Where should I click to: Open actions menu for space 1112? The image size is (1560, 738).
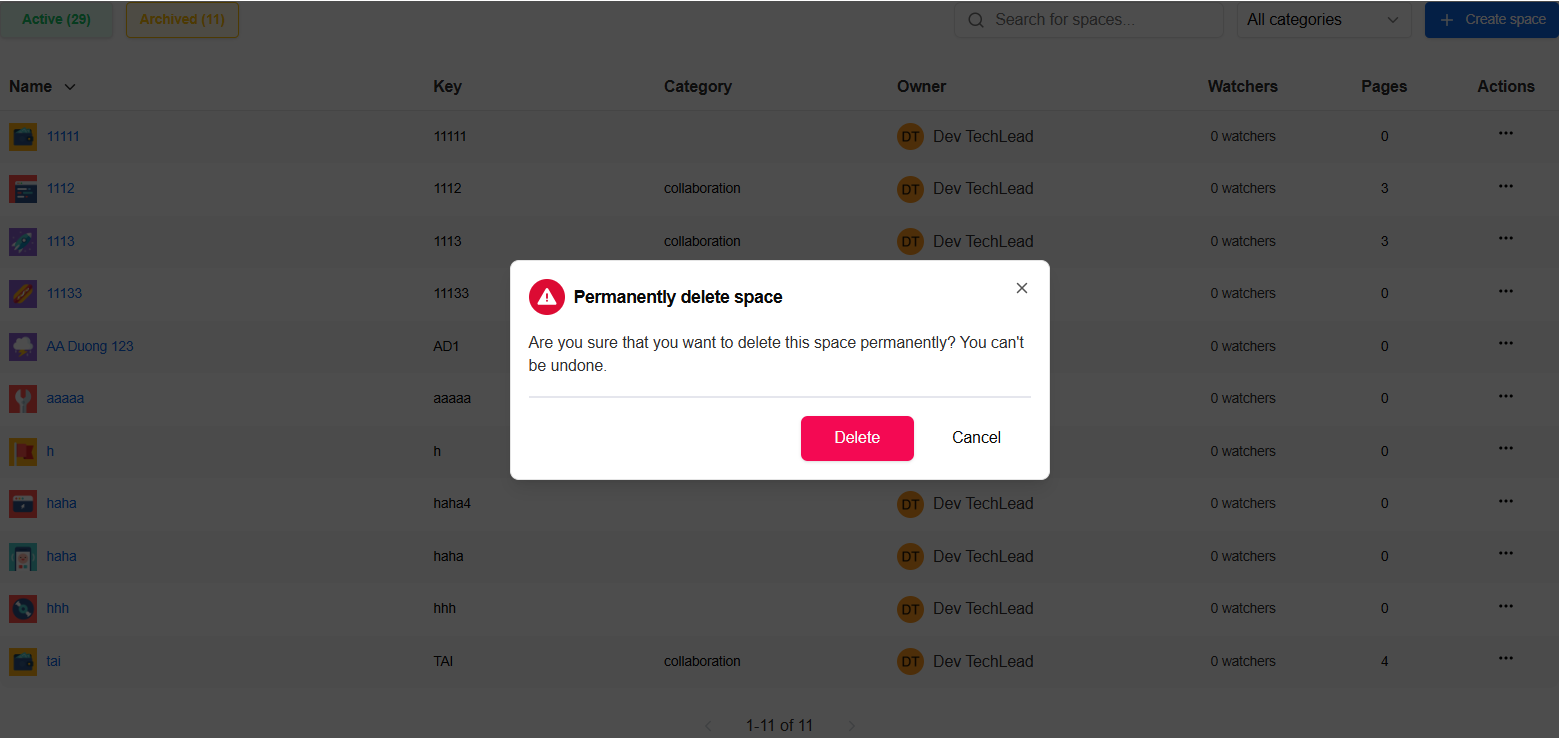tap(1505, 185)
